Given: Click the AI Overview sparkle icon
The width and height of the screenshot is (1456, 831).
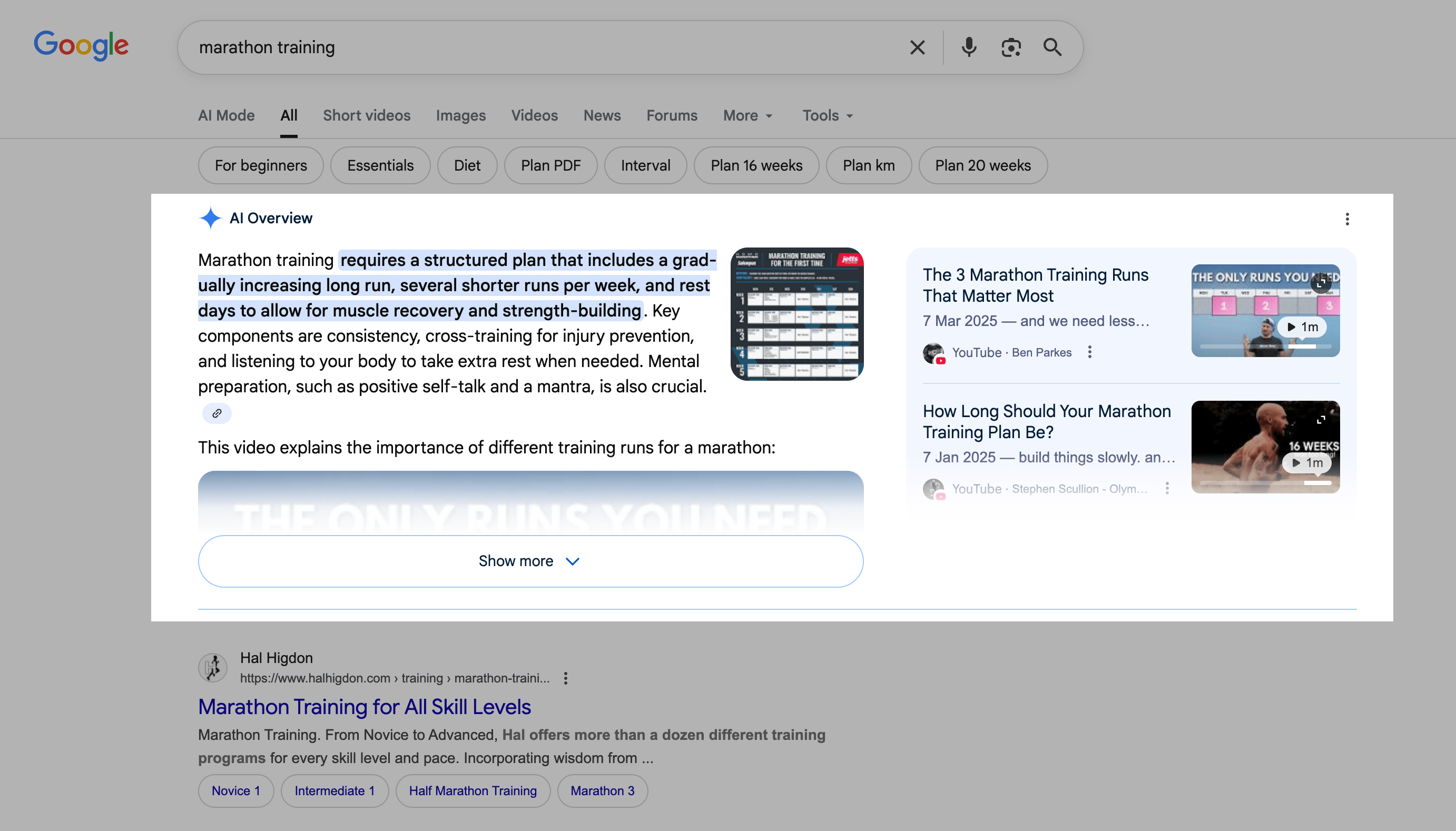Looking at the screenshot, I should [210, 218].
